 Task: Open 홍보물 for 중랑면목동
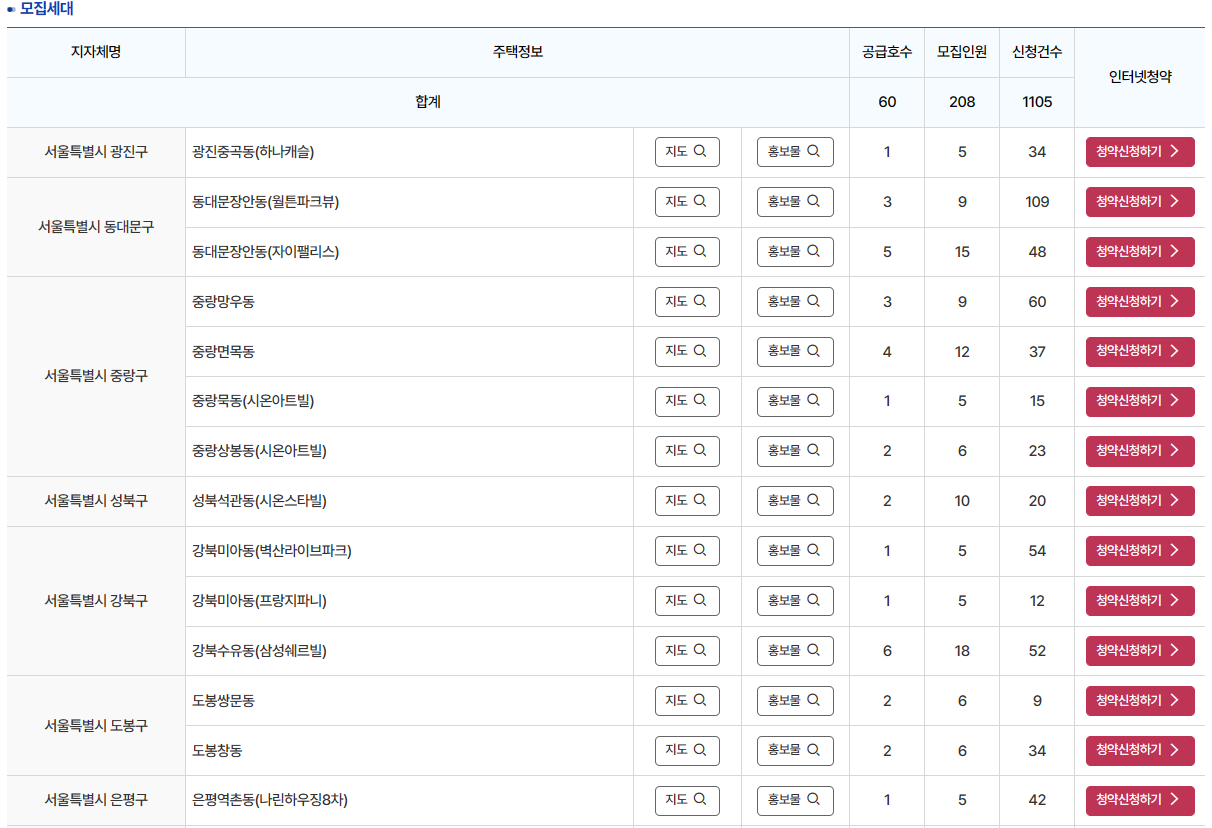coord(795,352)
